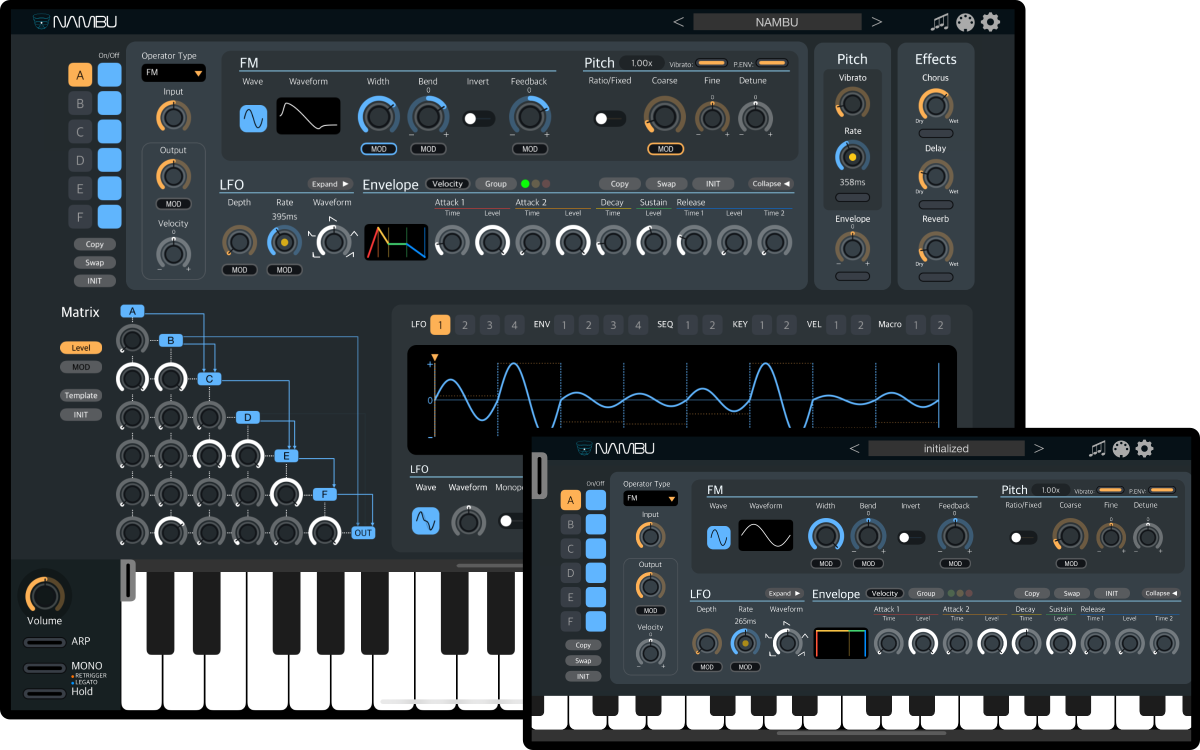Click the Volume knob
Viewport: 1200px width, 750px height.
(44, 594)
